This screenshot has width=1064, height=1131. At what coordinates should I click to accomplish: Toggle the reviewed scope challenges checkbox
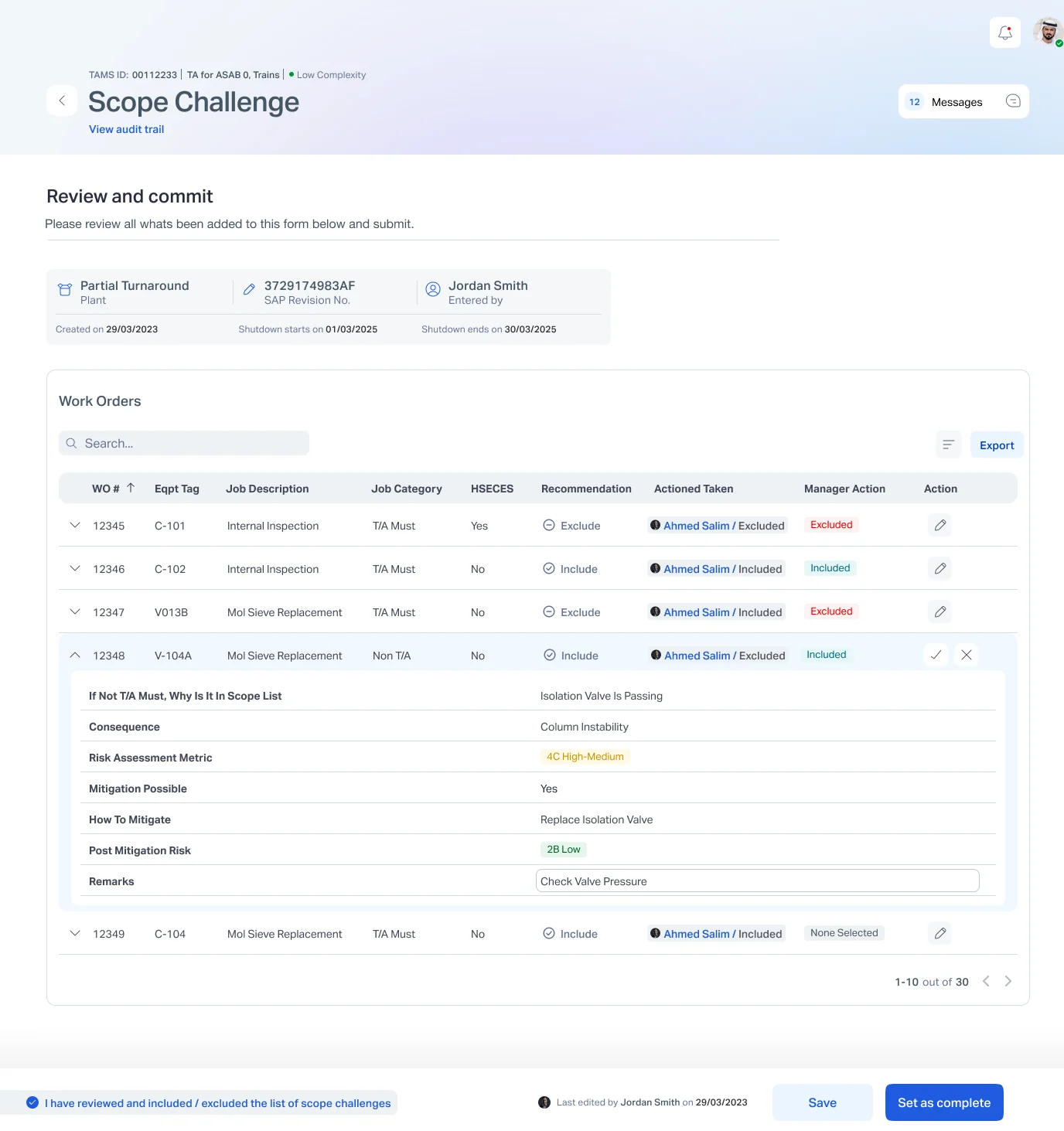(x=32, y=1102)
